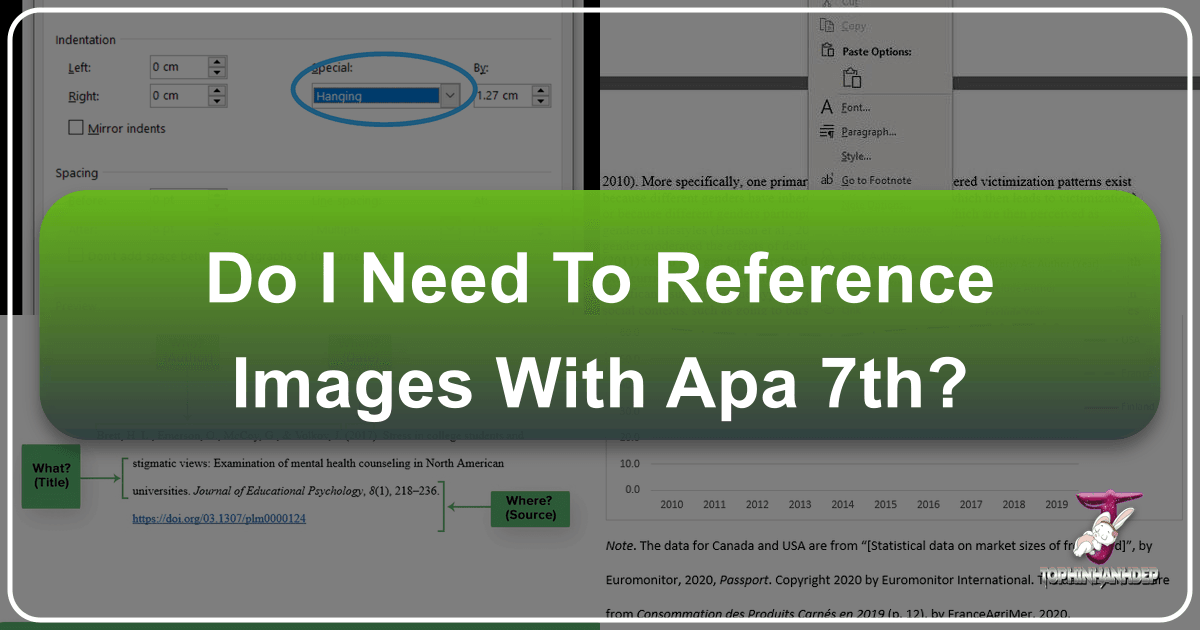The image size is (1200, 630).
Task: Click the Font letter-A icon
Action: [825, 107]
